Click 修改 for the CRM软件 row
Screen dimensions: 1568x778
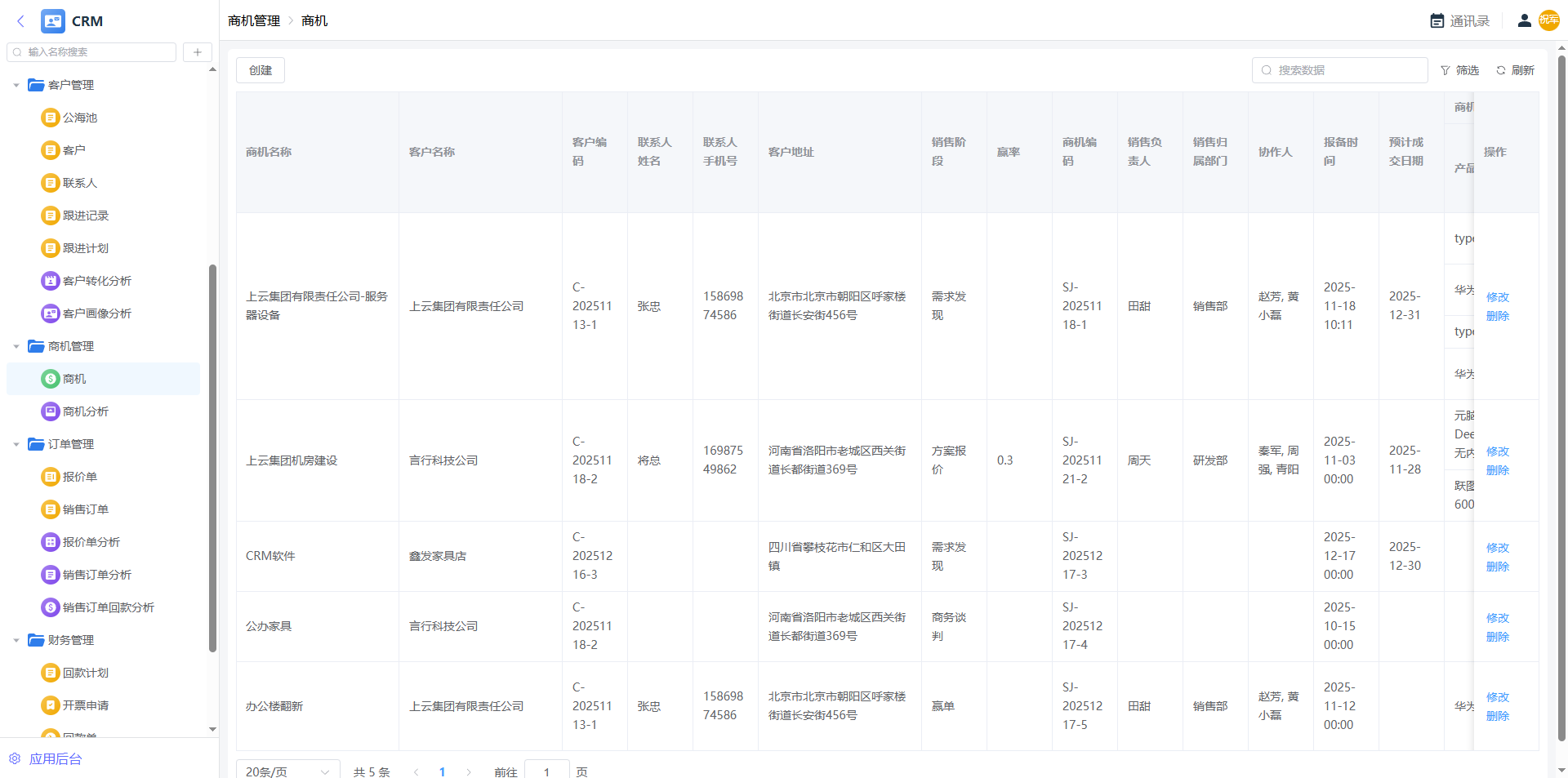click(x=1497, y=548)
